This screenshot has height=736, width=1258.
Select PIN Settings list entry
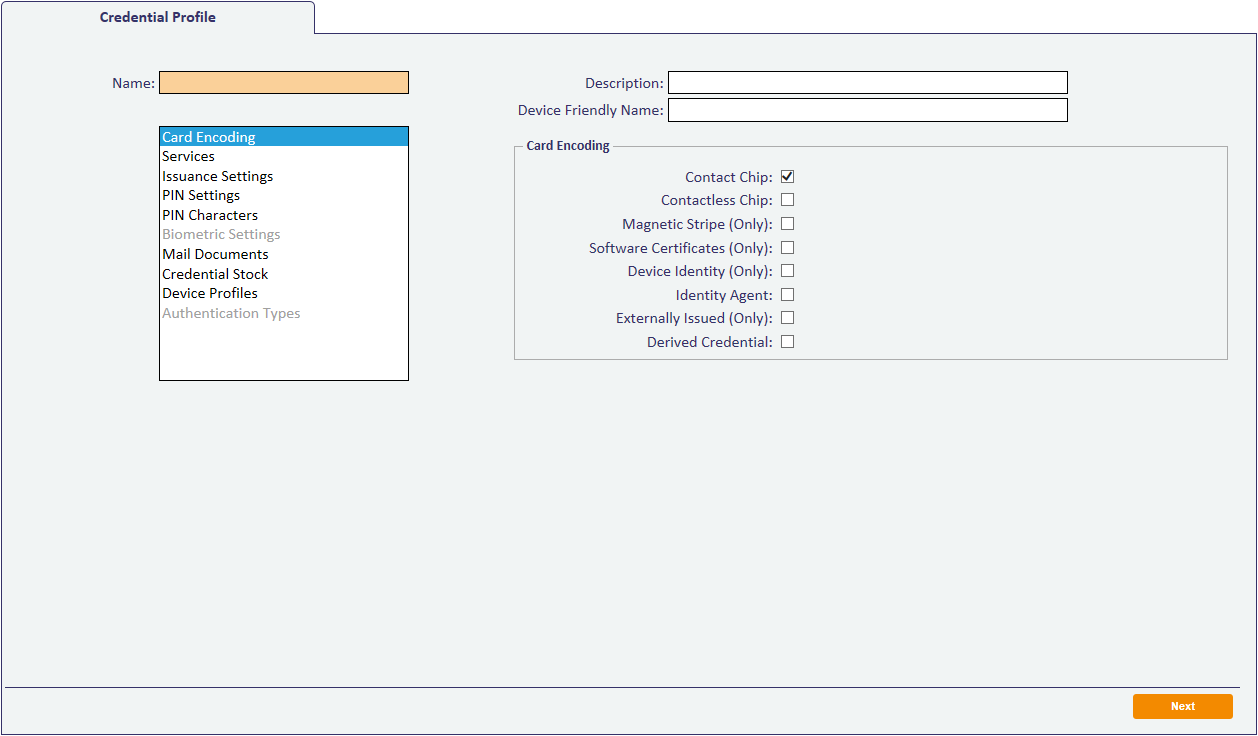pos(201,196)
